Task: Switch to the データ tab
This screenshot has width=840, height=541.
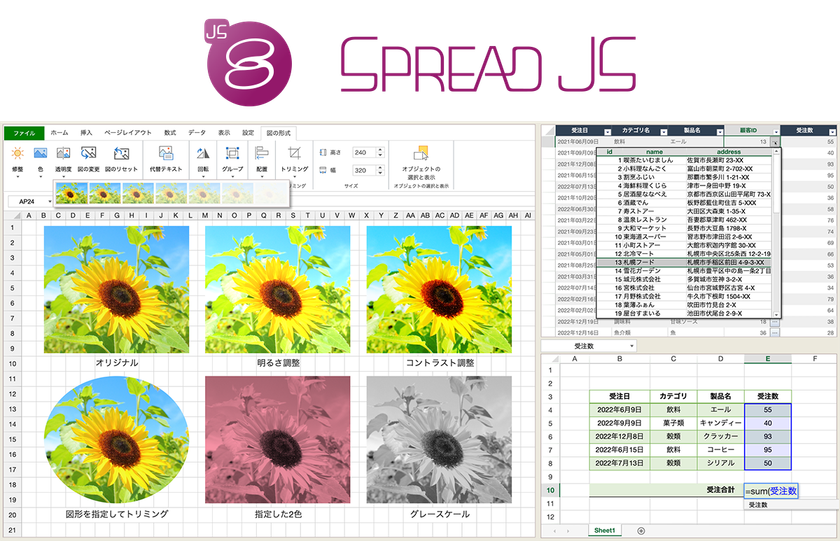Action: [x=197, y=132]
